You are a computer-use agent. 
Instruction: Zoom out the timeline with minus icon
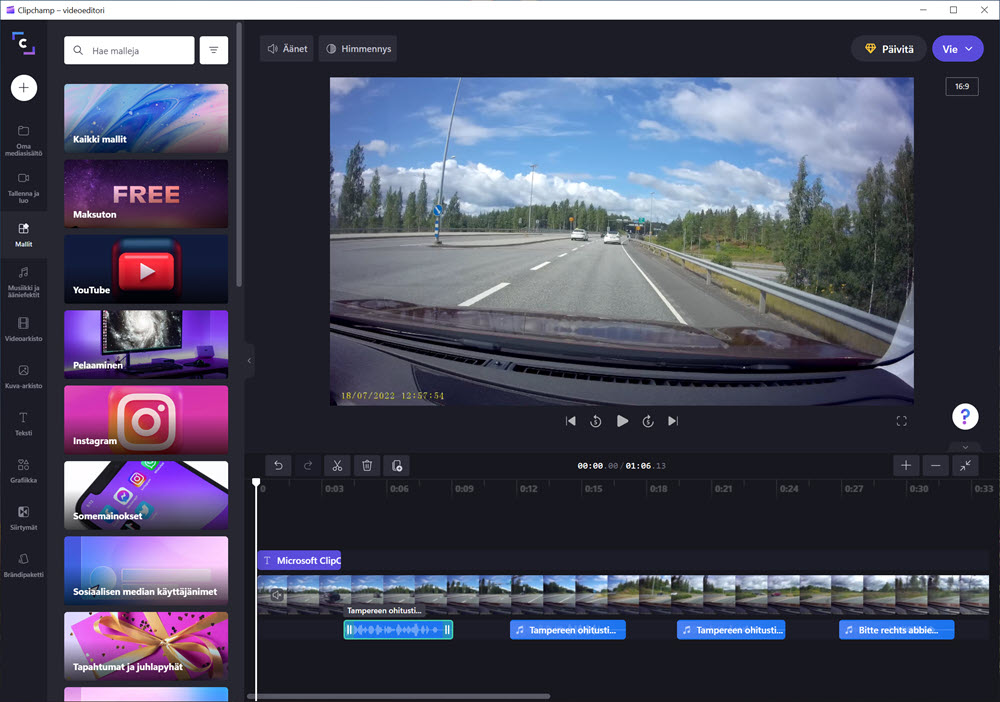935,465
